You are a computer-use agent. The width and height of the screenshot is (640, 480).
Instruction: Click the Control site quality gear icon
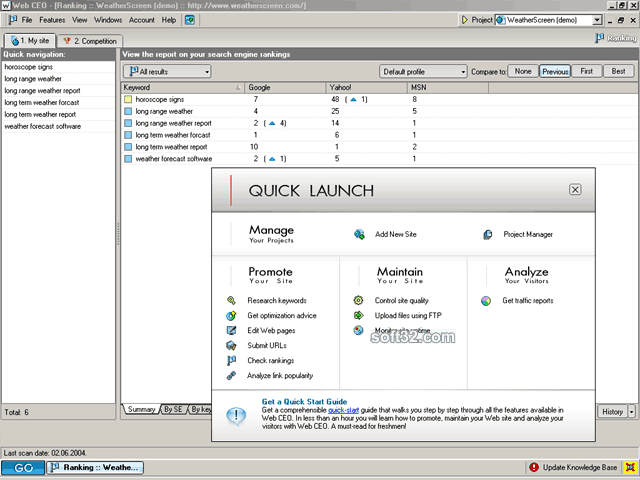point(358,300)
